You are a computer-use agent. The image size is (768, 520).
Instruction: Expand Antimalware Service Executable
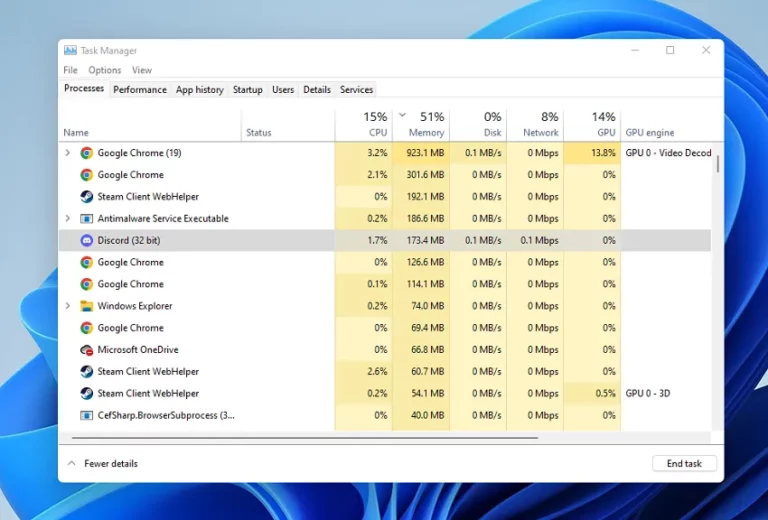click(68, 218)
